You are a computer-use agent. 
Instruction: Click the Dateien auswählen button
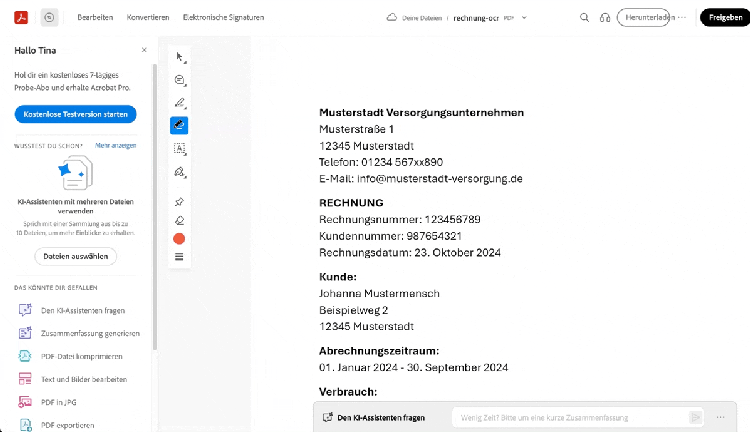(x=76, y=256)
